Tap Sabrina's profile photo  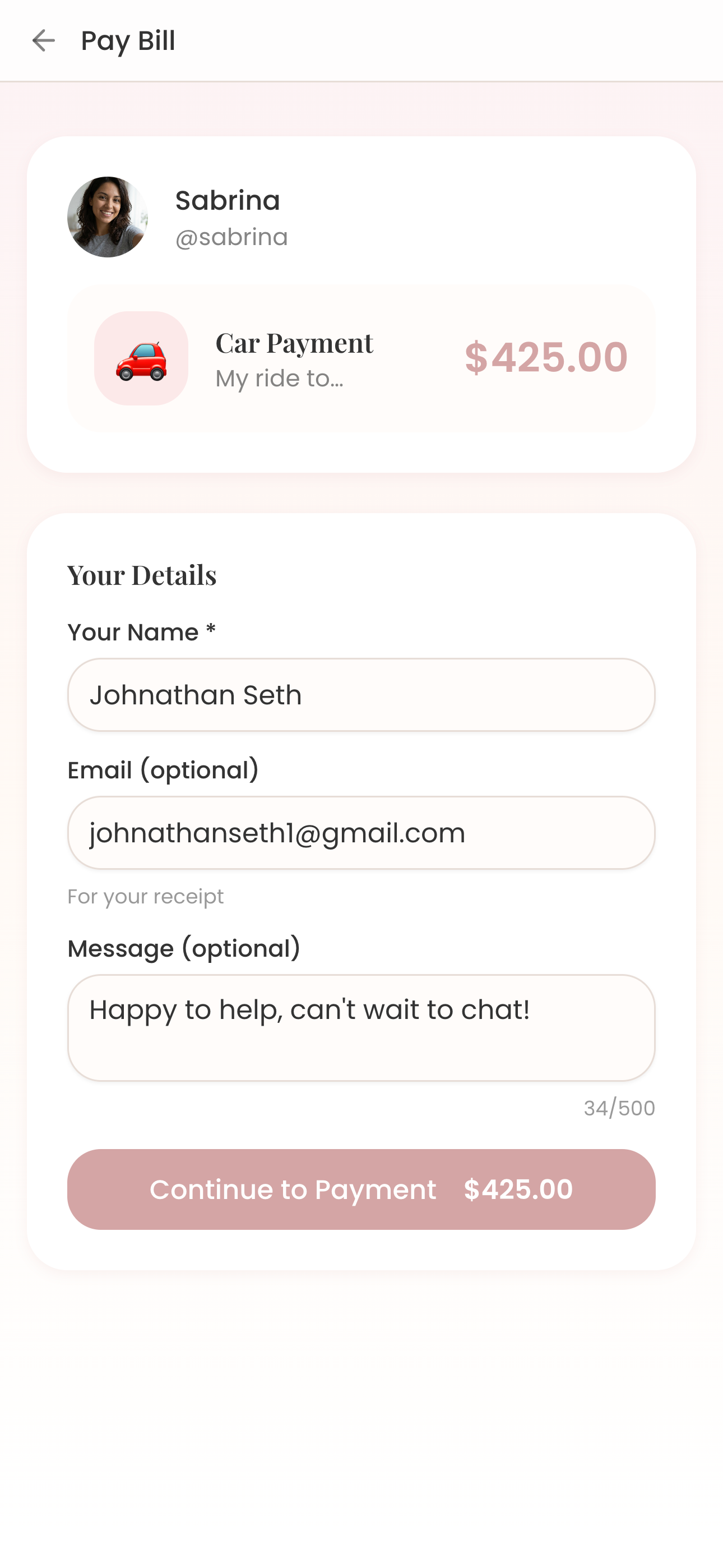(x=107, y=216)
